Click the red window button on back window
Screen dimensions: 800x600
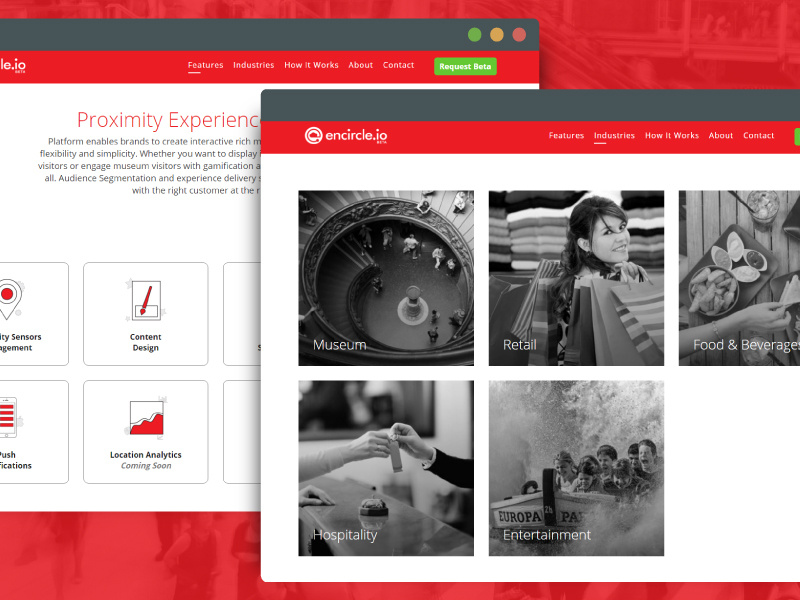coord(519,35)
